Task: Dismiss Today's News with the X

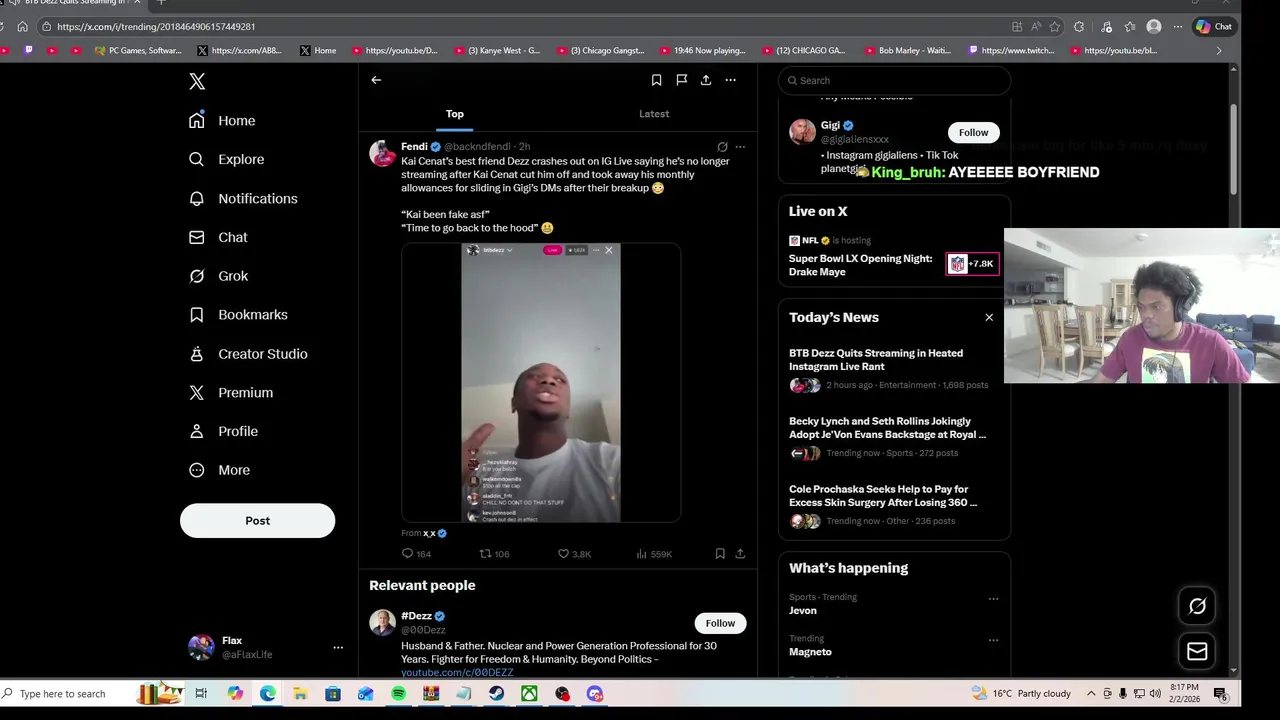Action: tap(989, 317)
